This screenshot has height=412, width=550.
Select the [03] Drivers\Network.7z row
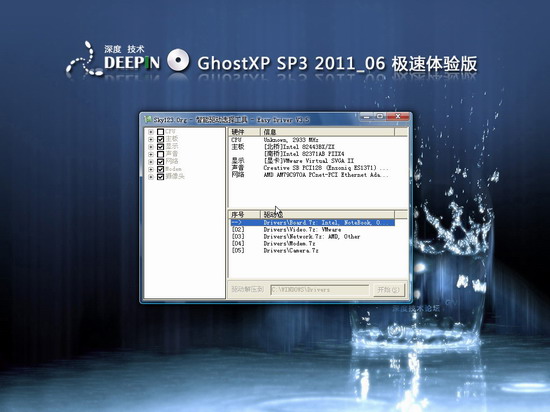pos(312,237)
